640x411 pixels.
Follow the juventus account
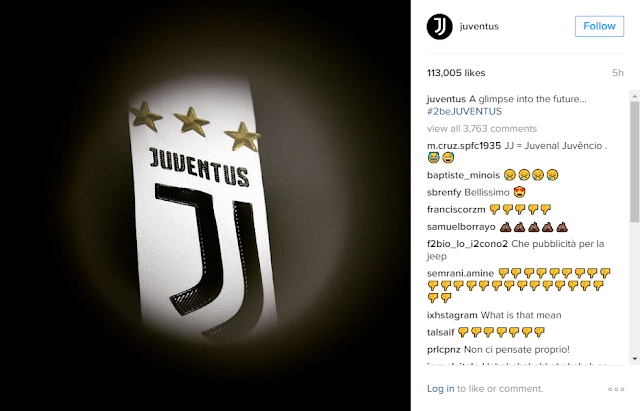point(599,26)
